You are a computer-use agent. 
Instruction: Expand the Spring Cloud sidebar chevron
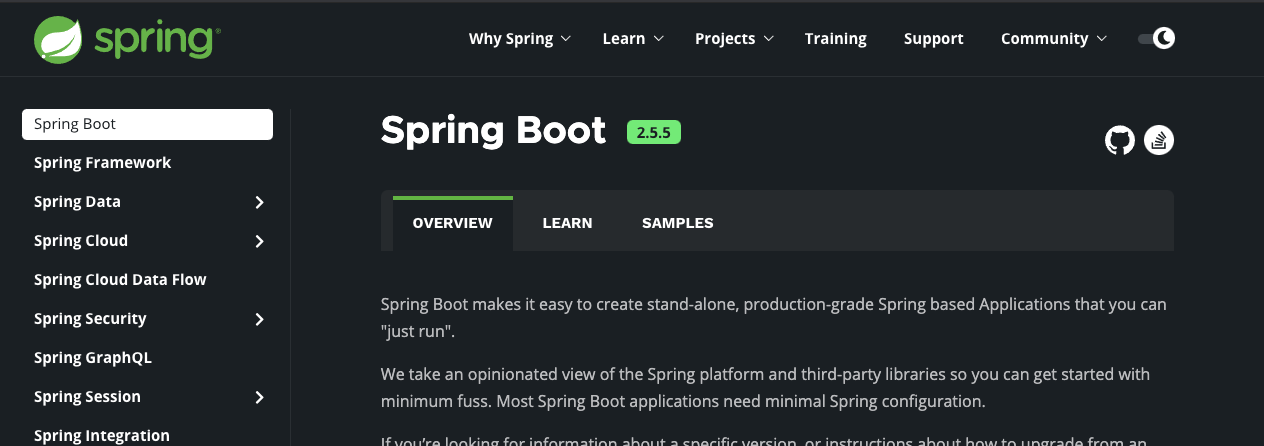coord(260,241)
